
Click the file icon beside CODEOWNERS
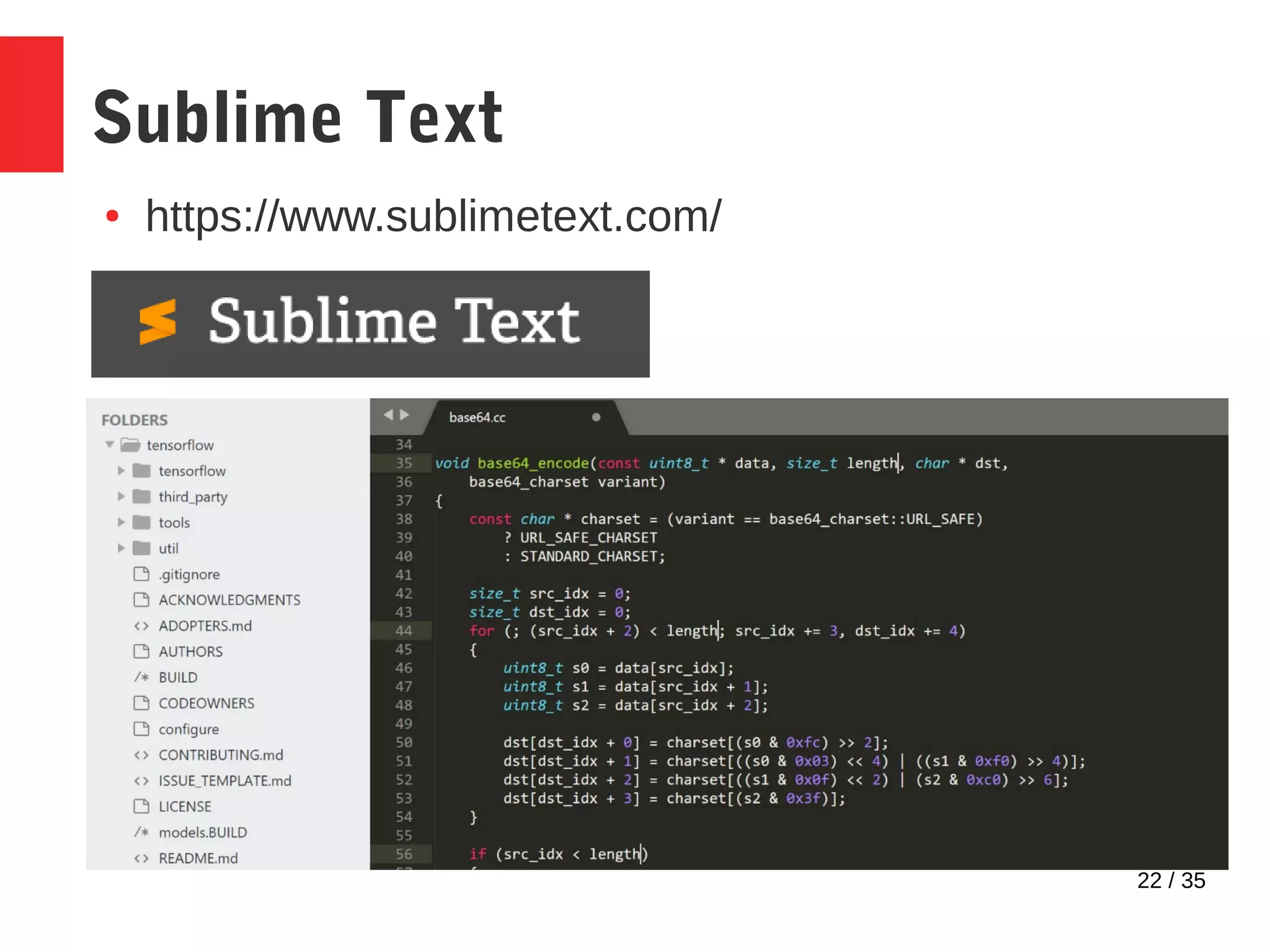click(x=141, y=703)
